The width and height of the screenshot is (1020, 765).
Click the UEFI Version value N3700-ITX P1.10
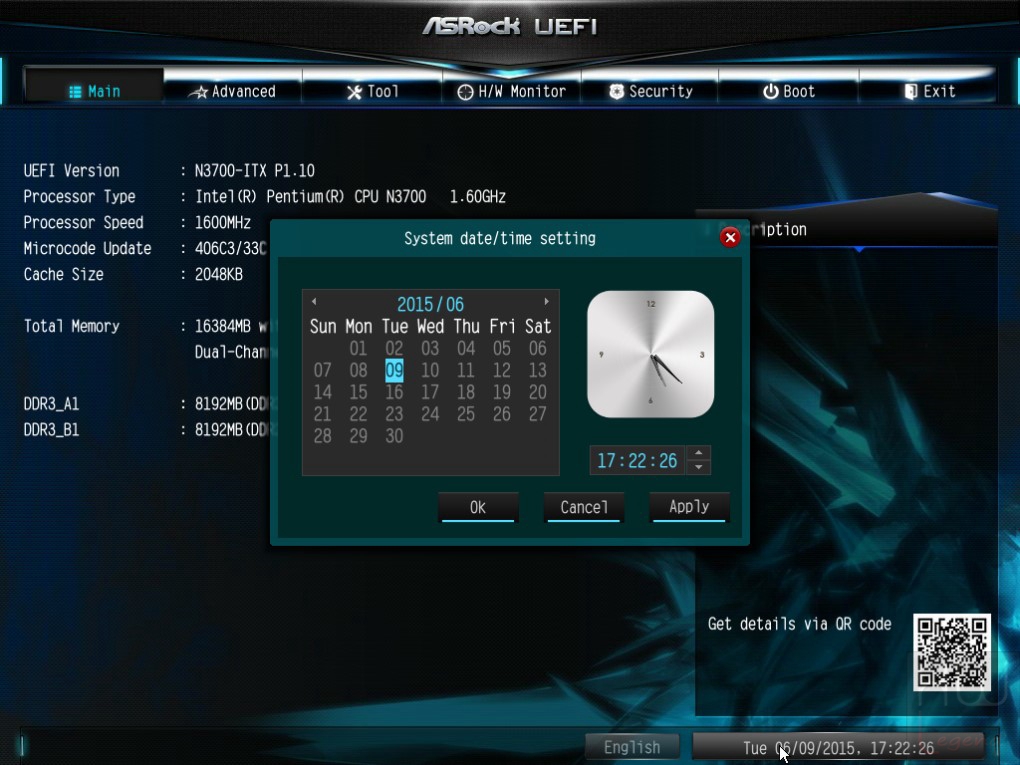click(255, 171)
